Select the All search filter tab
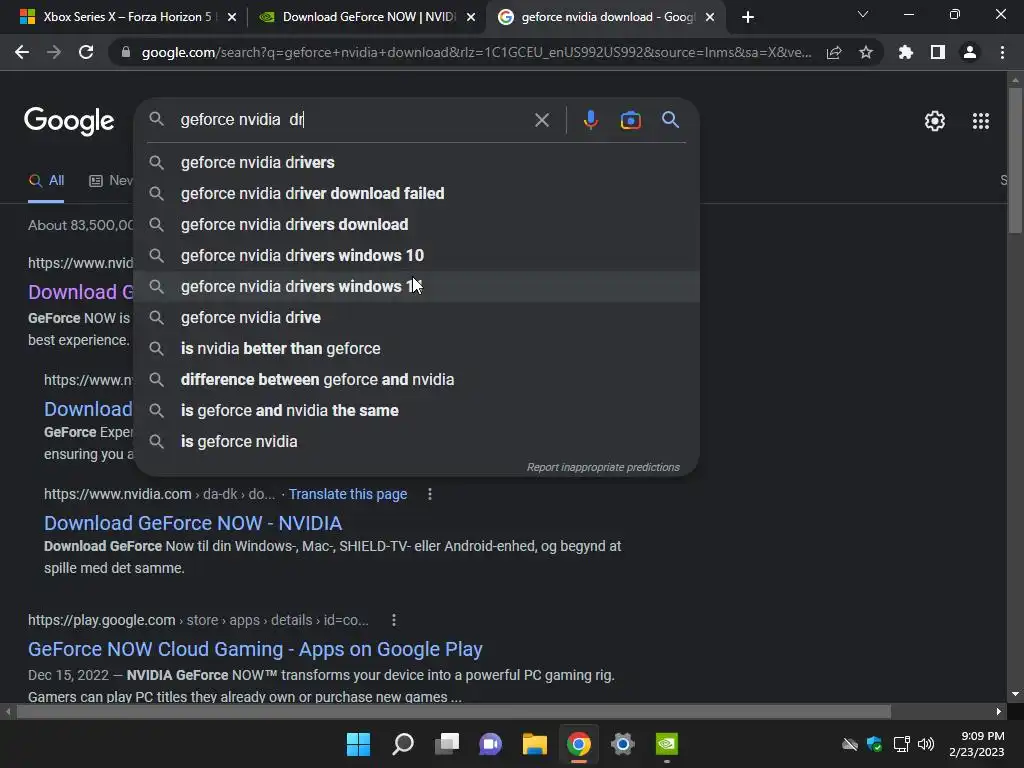The width and height of the screenshot is (1024, 768). [46, 181]
